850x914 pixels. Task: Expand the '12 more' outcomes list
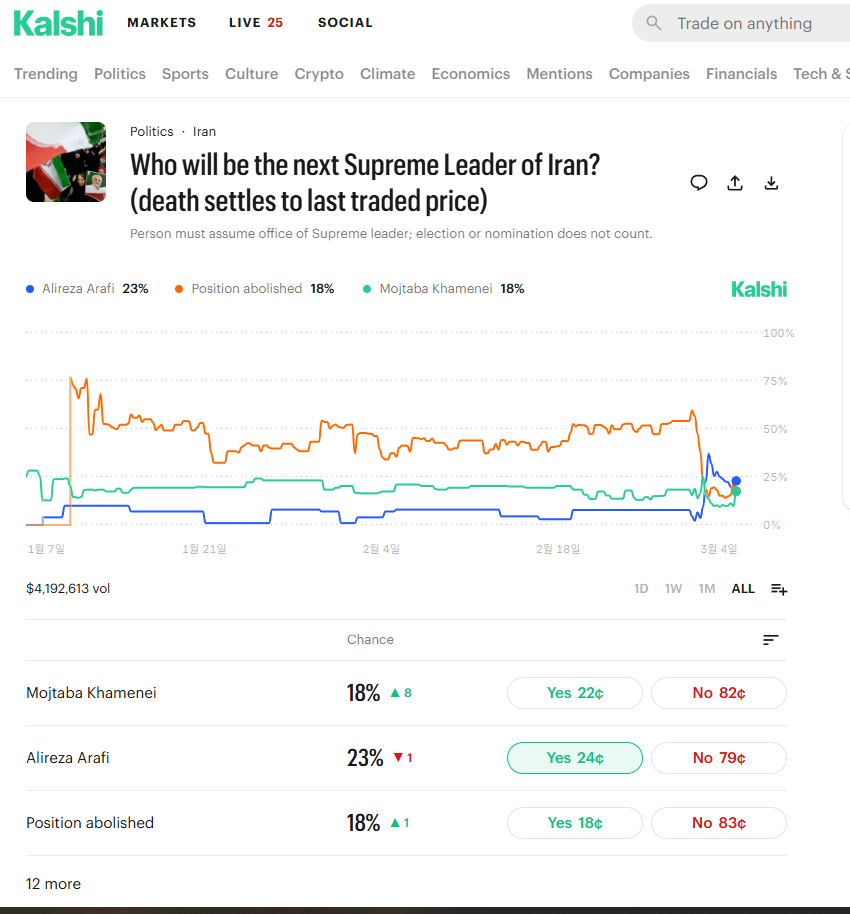coord(53,884)
